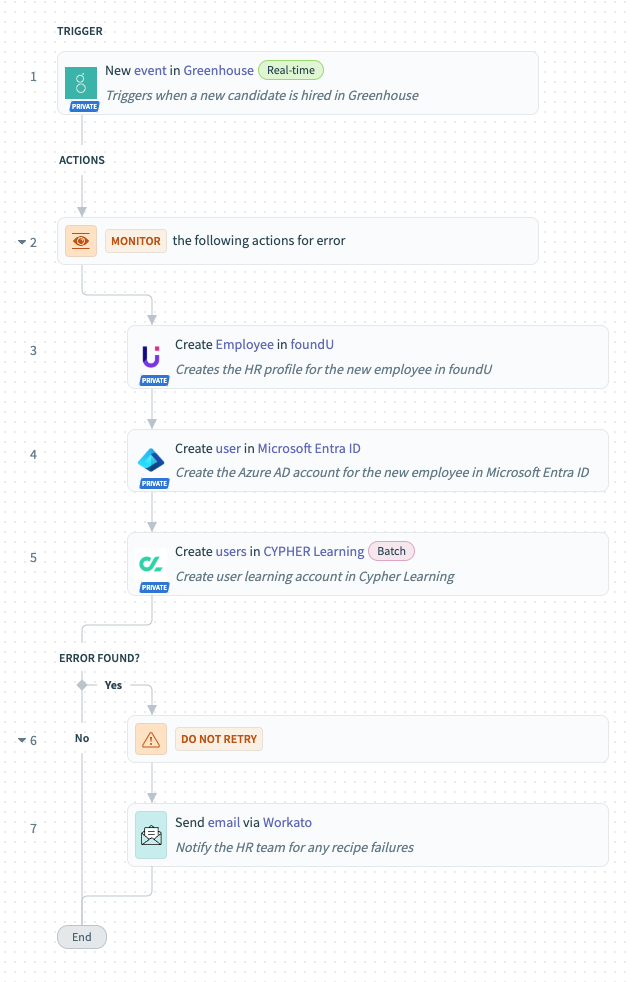
Task: Click the Microsoft Entra ID icon
Action: coord(151,460)
